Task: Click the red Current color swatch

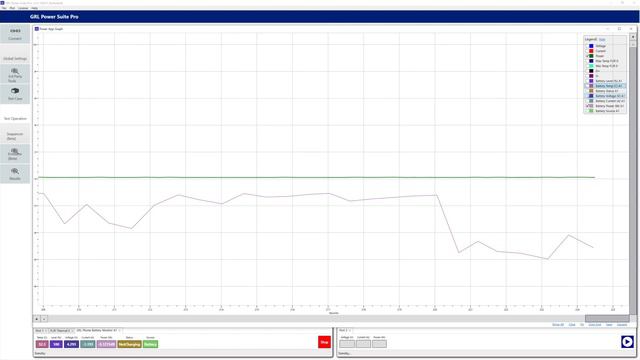Action: [591, 51]
